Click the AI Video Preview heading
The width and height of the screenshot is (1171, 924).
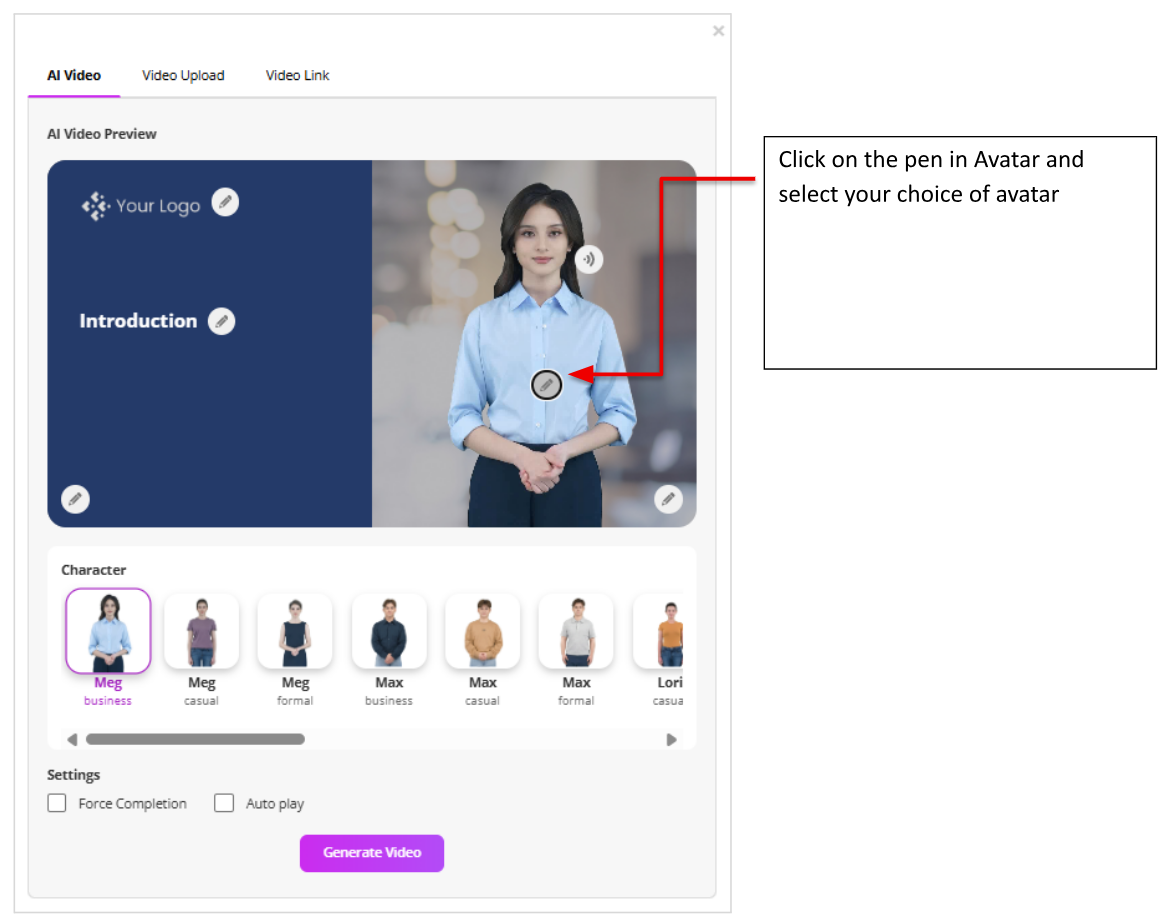click(102, 134)
